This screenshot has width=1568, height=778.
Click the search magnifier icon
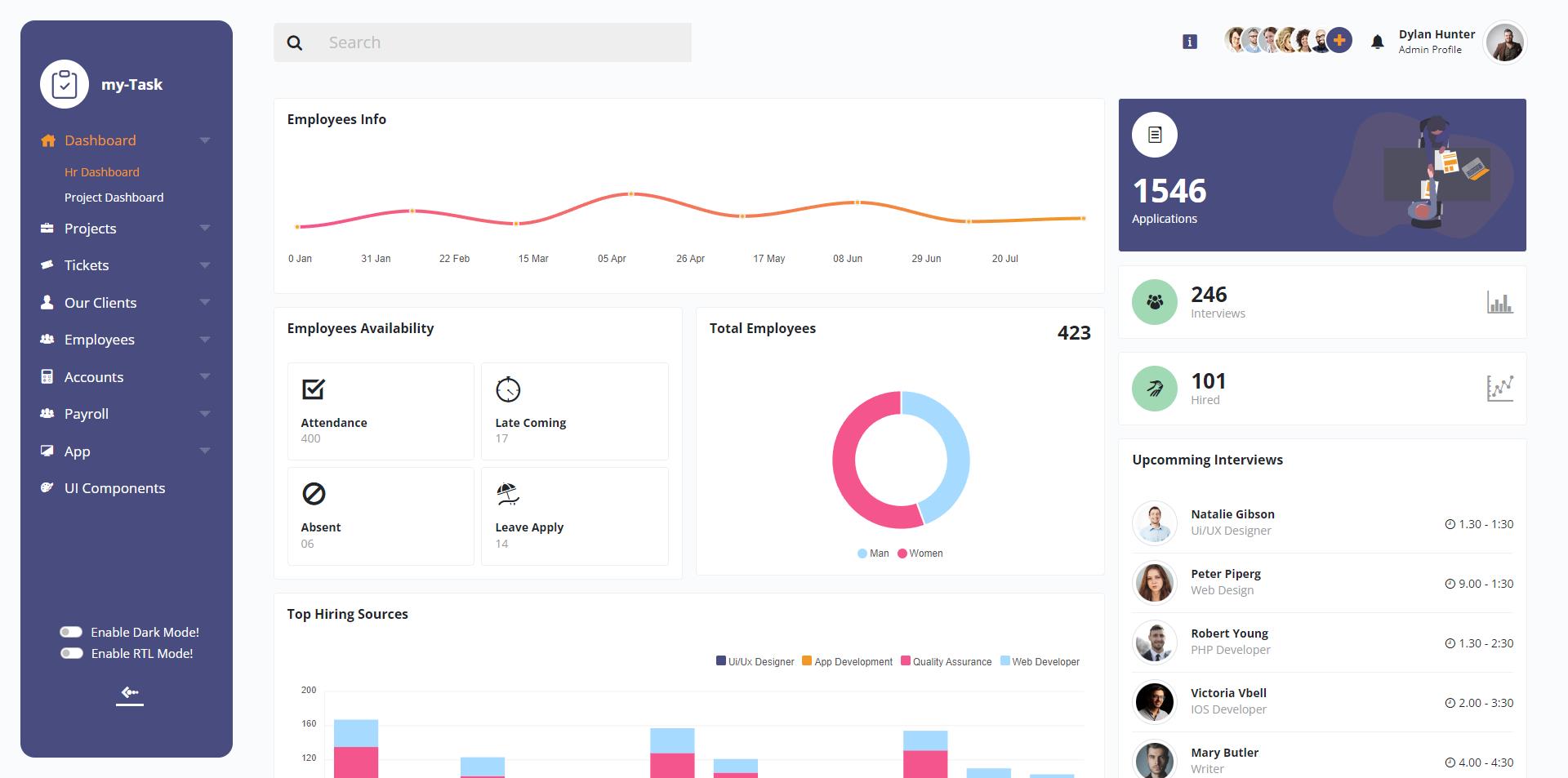tap(295, 43)
